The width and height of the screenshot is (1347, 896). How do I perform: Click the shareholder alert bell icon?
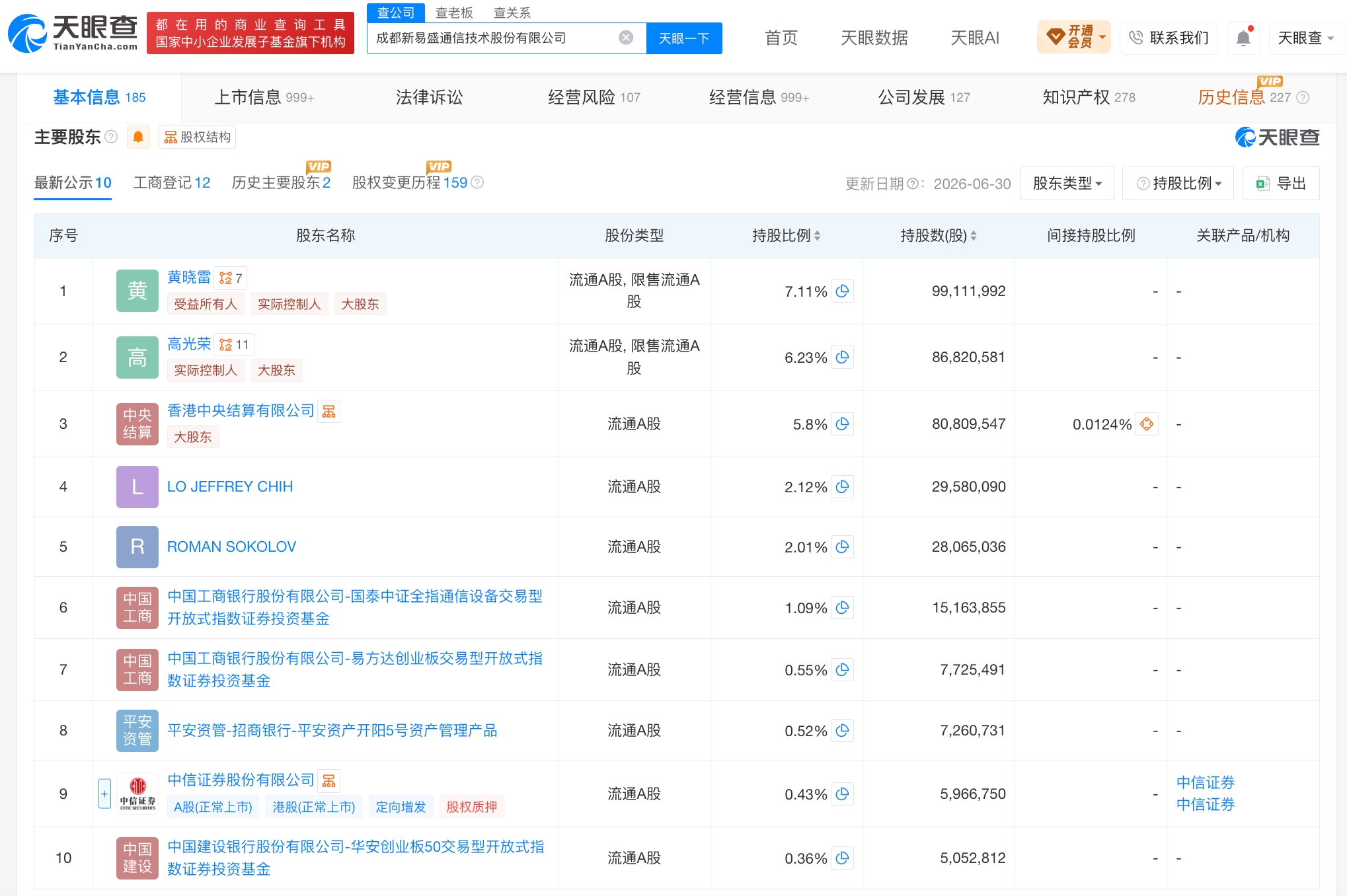click(138, 137)
